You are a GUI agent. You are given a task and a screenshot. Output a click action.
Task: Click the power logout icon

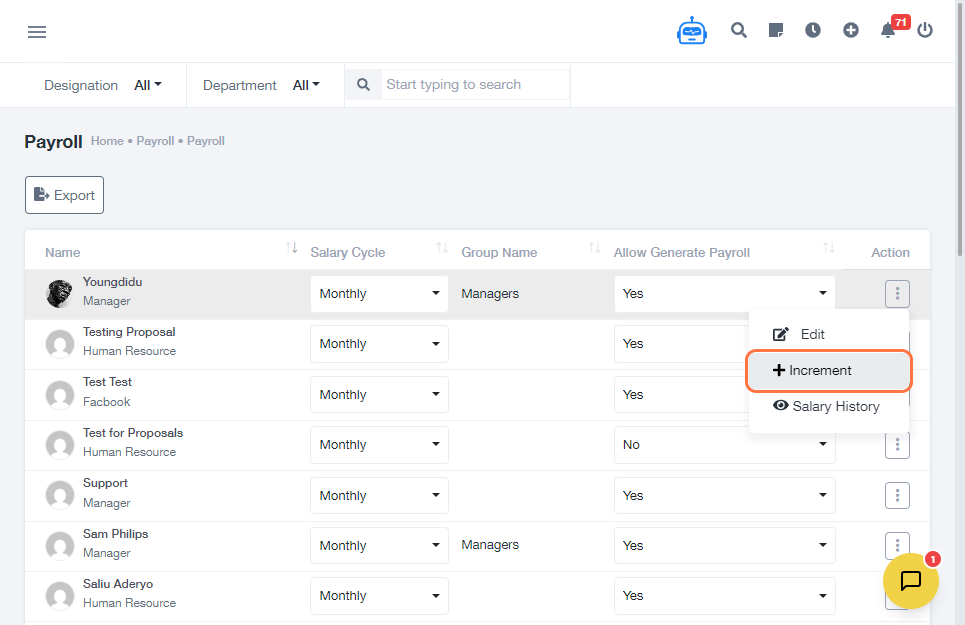(925, 30)
